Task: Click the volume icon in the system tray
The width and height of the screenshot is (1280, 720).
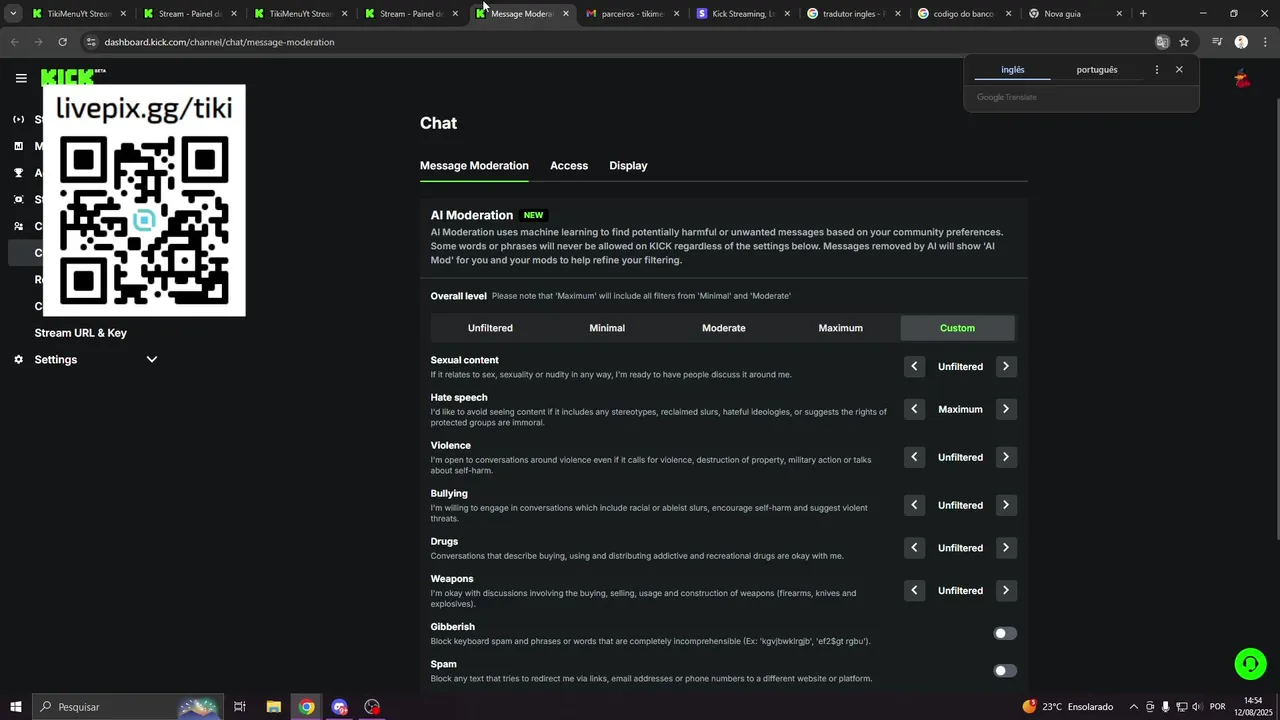Action: point(1199,707)
